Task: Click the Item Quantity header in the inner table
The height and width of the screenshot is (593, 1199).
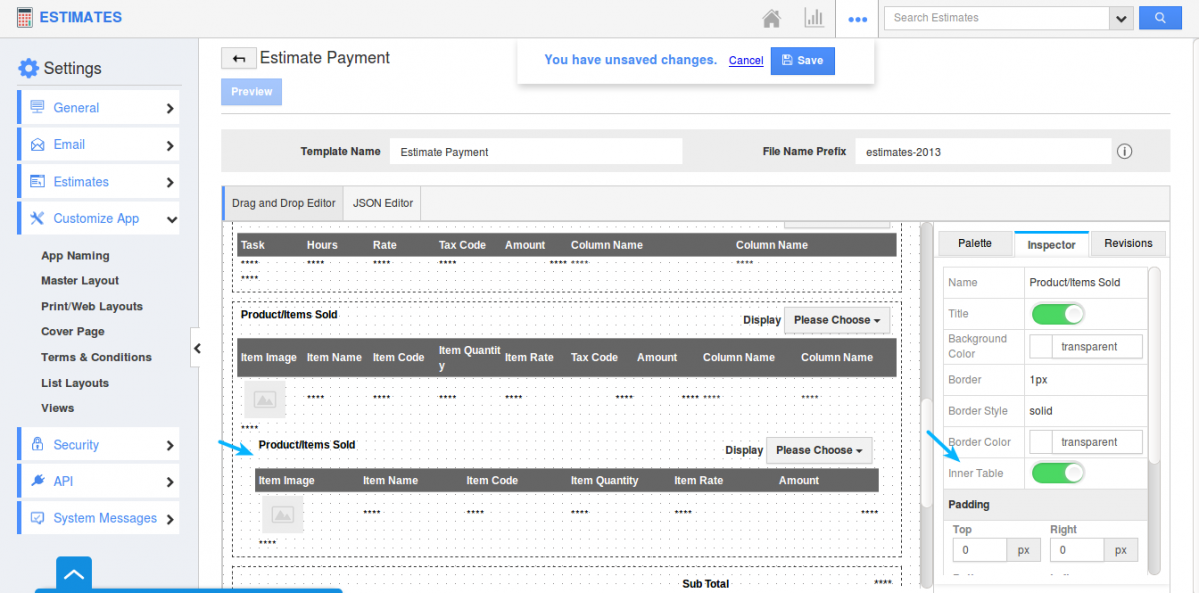Action: point(604,481)
